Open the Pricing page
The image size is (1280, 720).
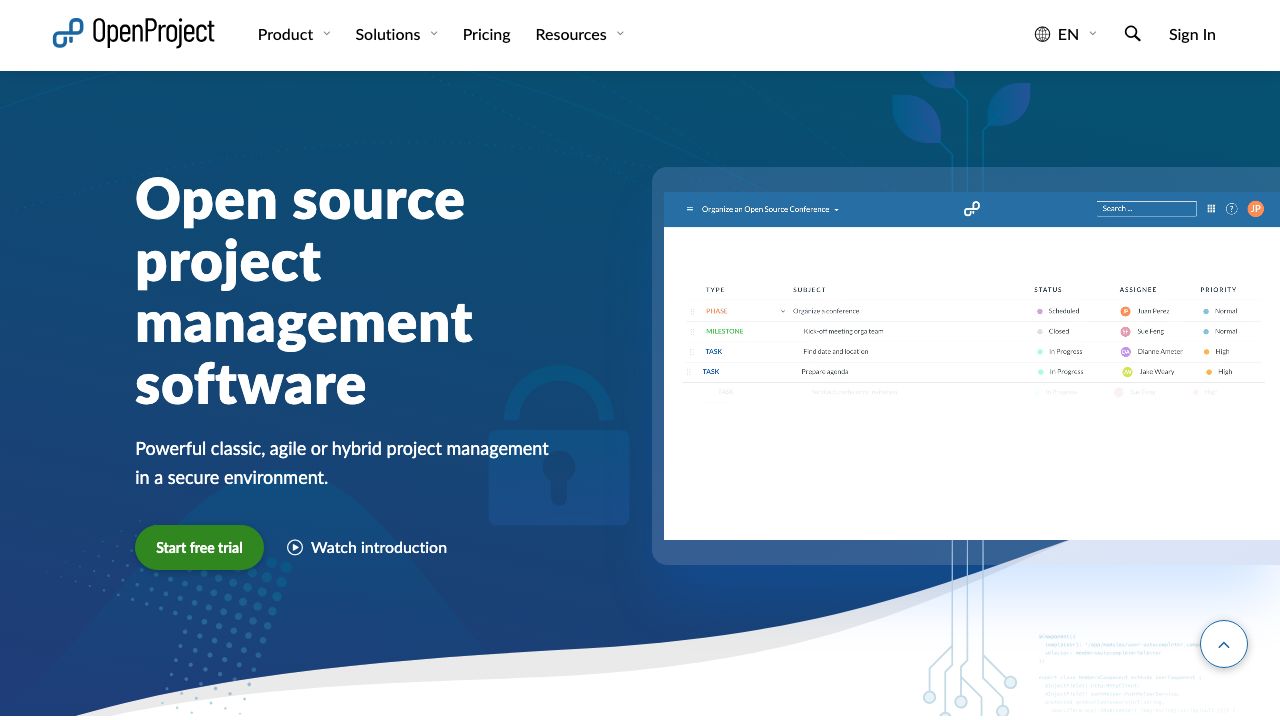486,34
